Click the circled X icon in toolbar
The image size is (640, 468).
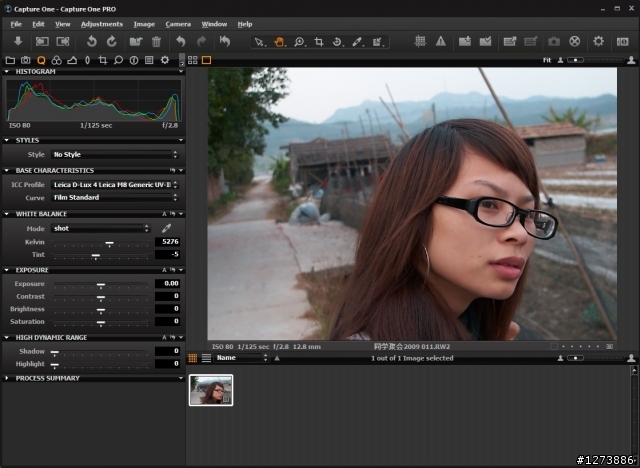point(575,41)
